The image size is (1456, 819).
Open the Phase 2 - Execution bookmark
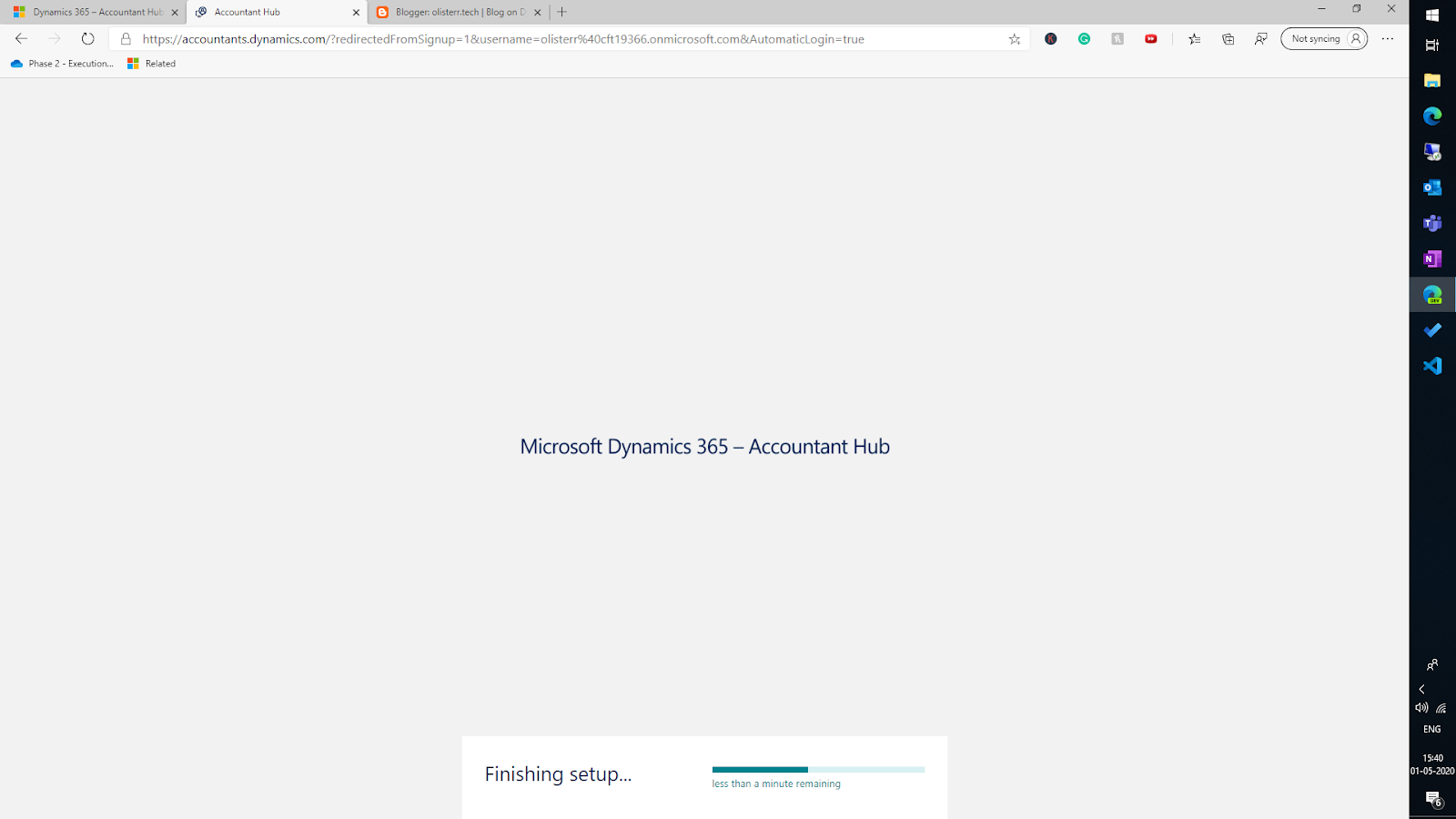coord(62,64)
